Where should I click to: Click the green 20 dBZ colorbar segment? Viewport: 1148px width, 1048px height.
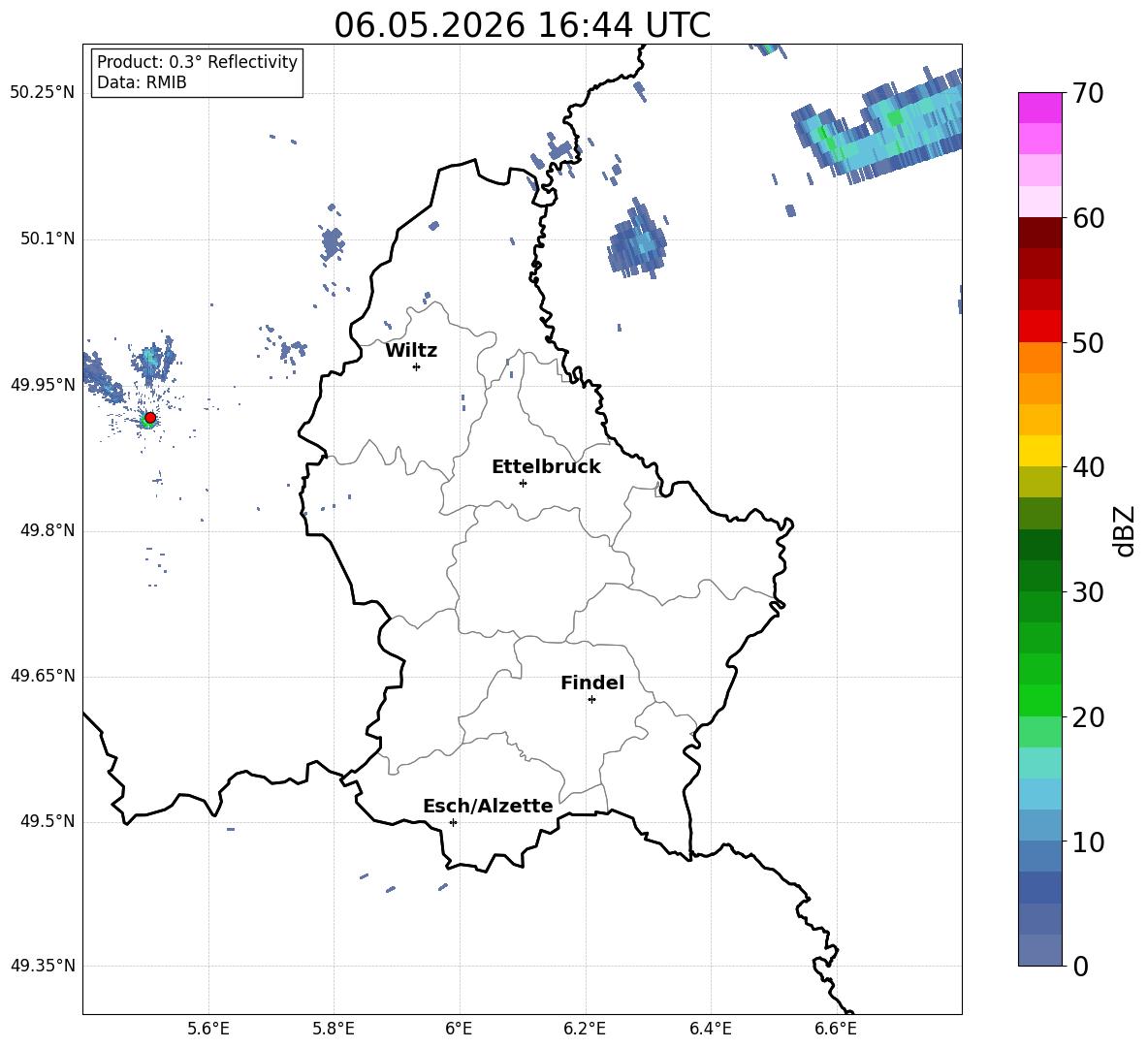[1039, 700]
